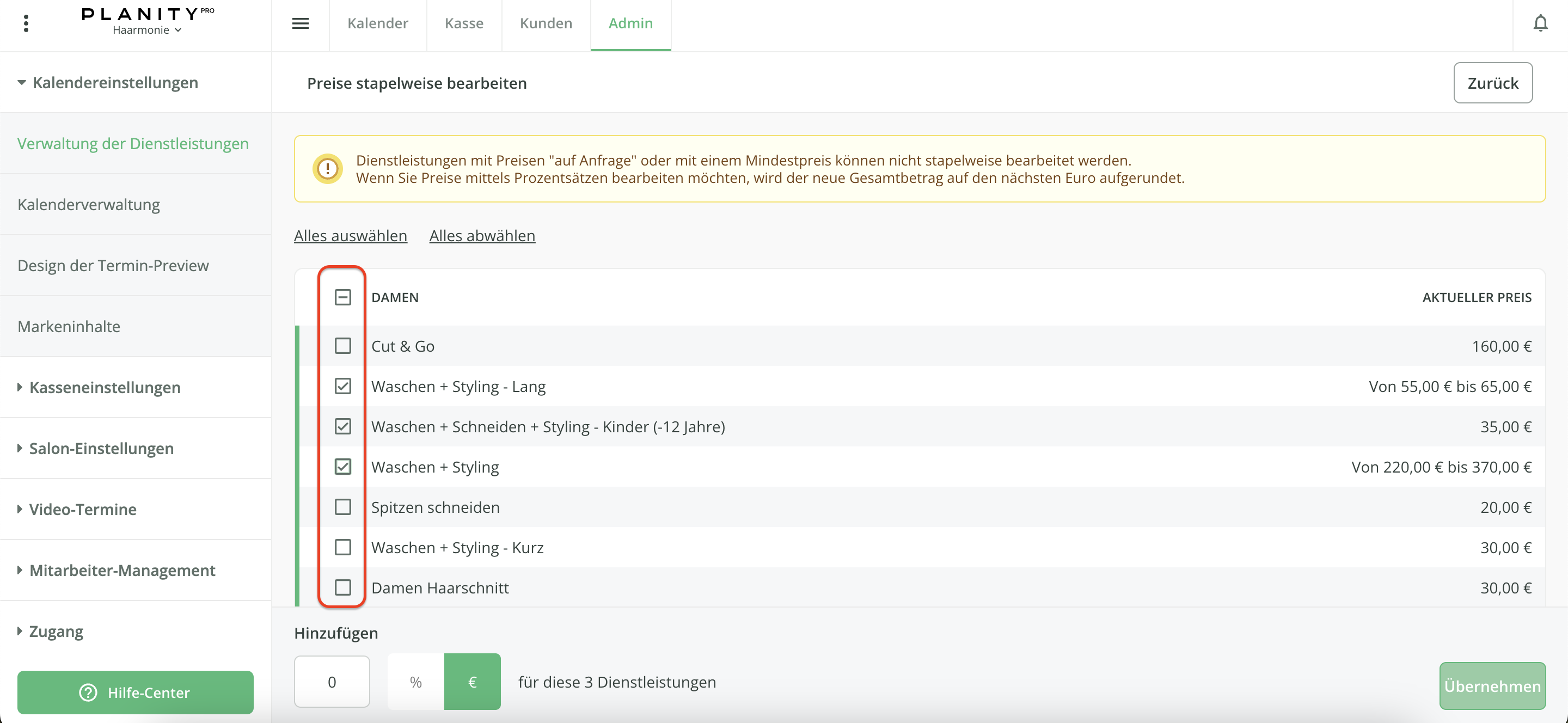
Task: Open the notifications bell
Action: [x=1540, y=23]
